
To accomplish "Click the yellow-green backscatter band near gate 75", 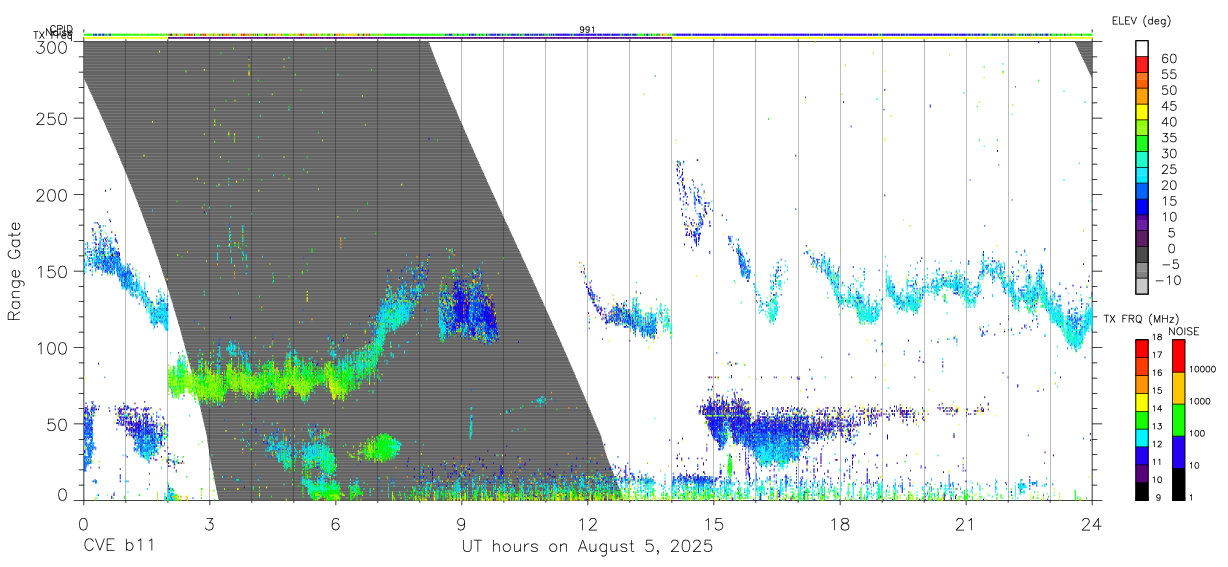I will point(268,380).
